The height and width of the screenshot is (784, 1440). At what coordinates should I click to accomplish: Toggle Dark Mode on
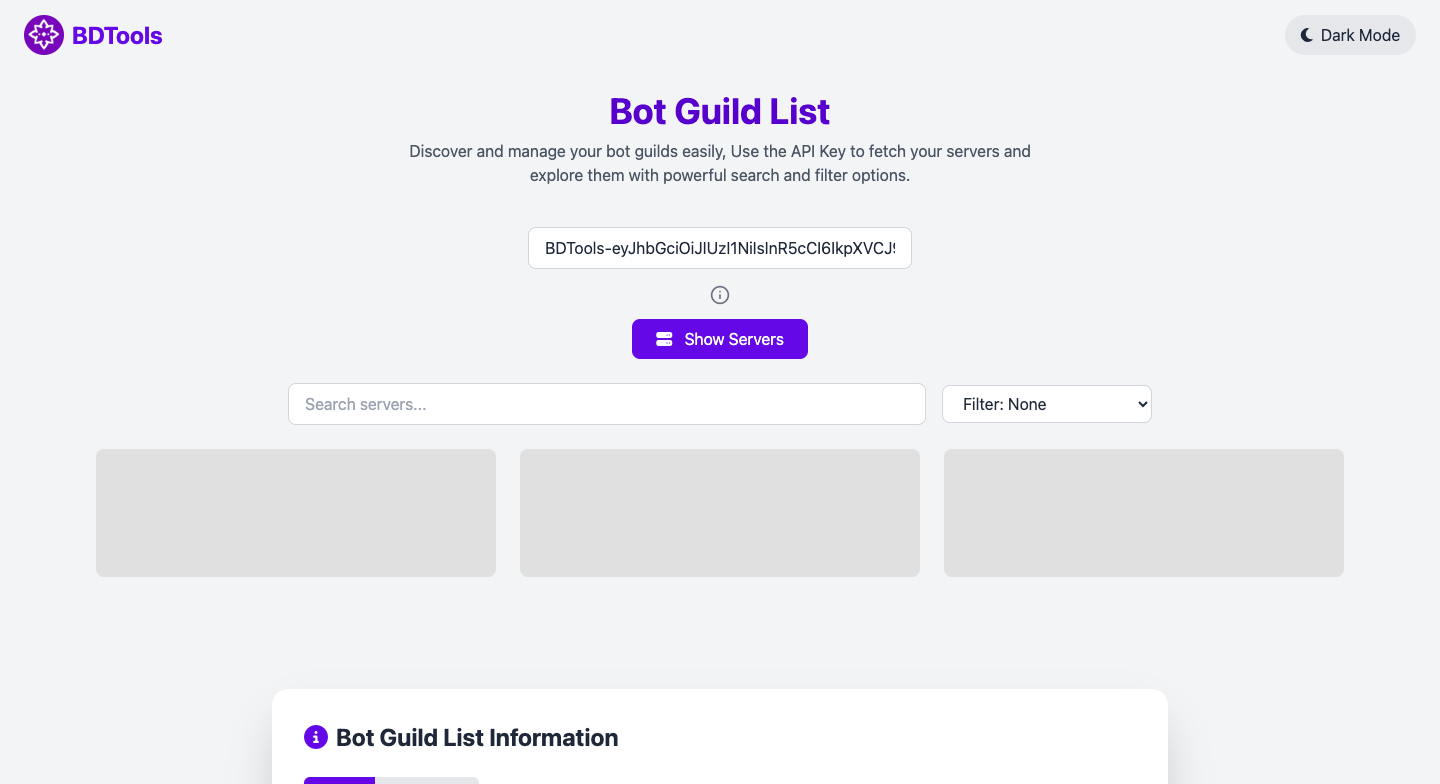(x=1350, y=34)
